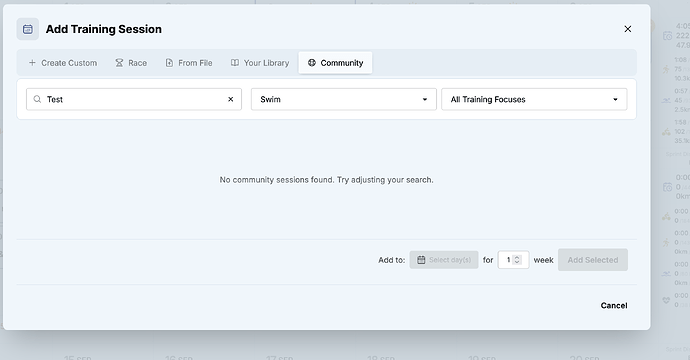The height and width of the screenshot is (360, 690).
Task: Click the Select day(s) button
Action: (x=444, y=260)
